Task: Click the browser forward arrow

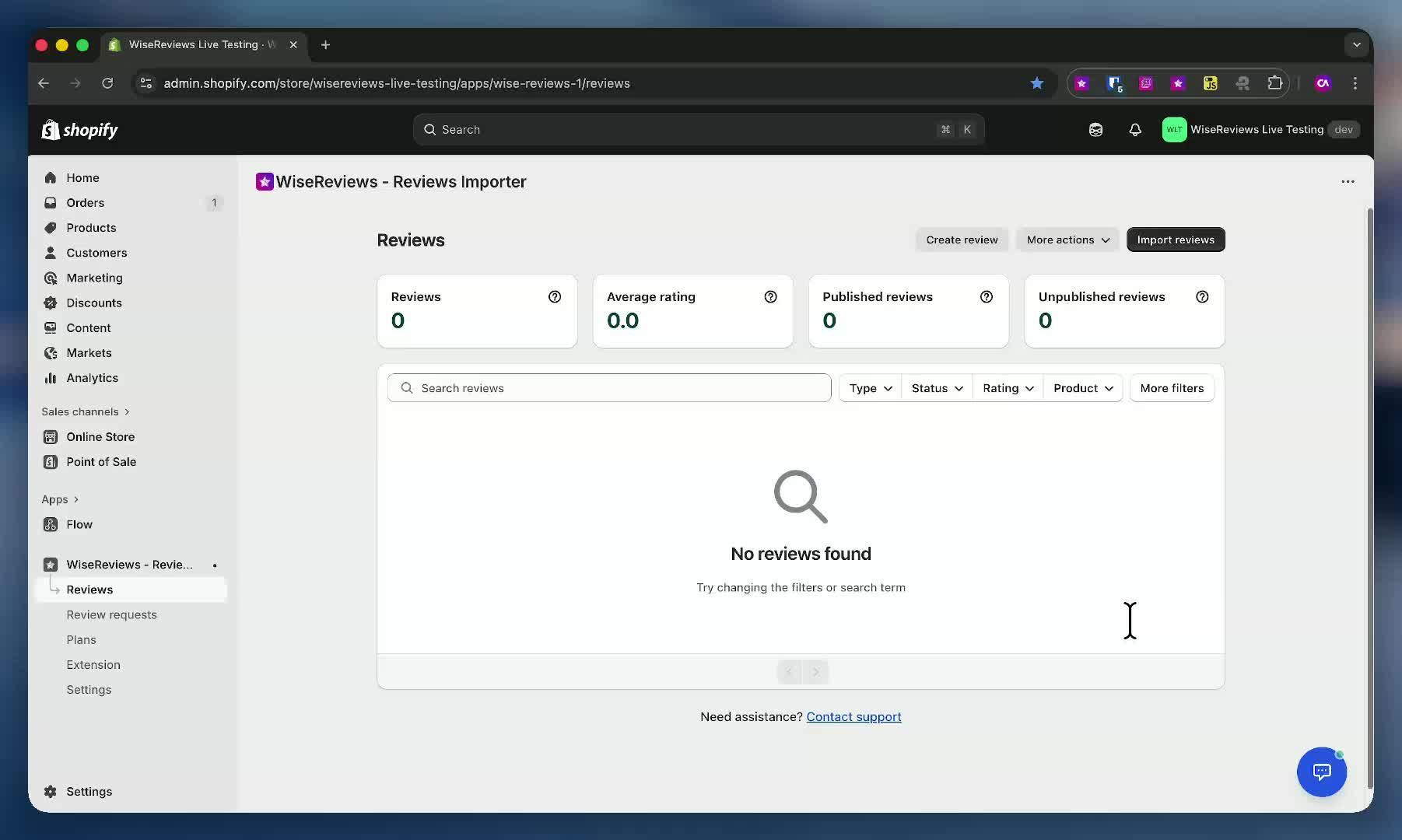Action: (x=75, y=83)
